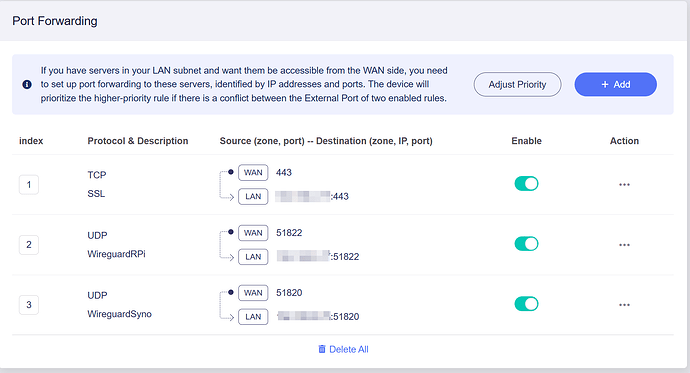Click the trash icon beside Delete All
This screenshot has width=690, height=373.
322,349
